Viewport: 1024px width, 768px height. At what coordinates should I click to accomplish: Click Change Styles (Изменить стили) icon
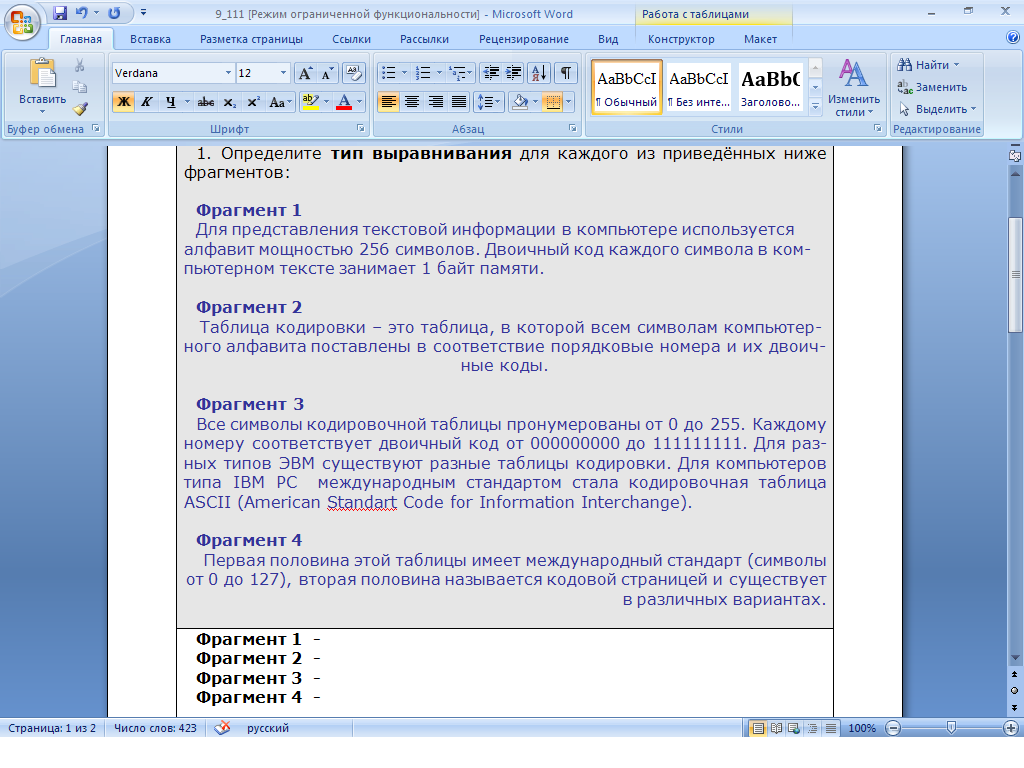[854, 88]
